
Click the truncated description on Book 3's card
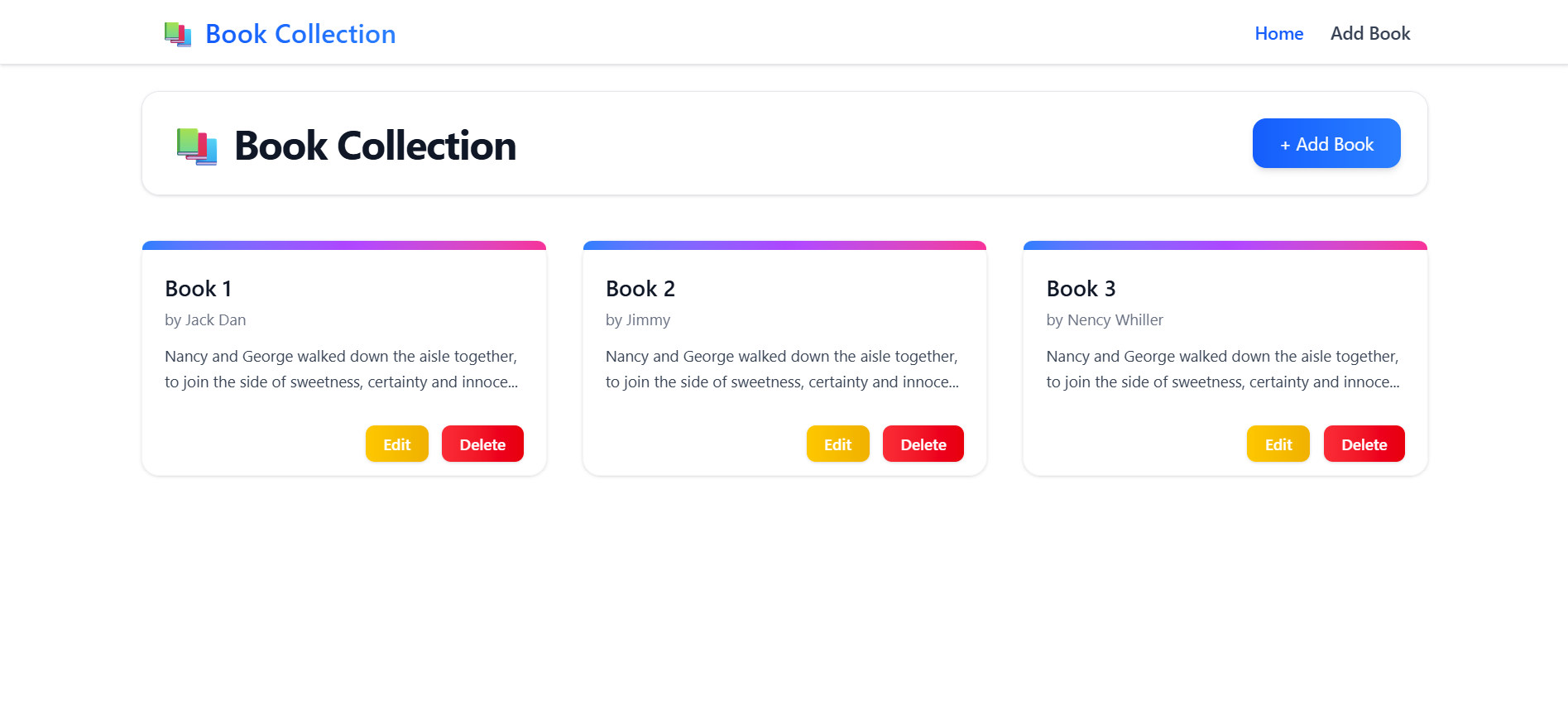click(1222, 369)
